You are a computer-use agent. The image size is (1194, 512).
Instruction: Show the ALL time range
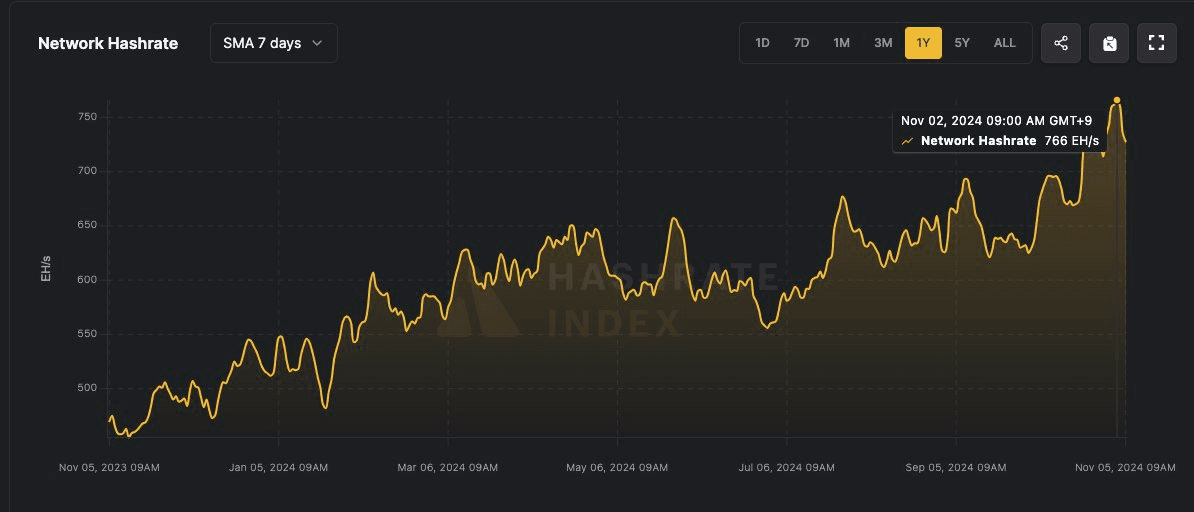pyautogui.click(x=1004, y=43)
